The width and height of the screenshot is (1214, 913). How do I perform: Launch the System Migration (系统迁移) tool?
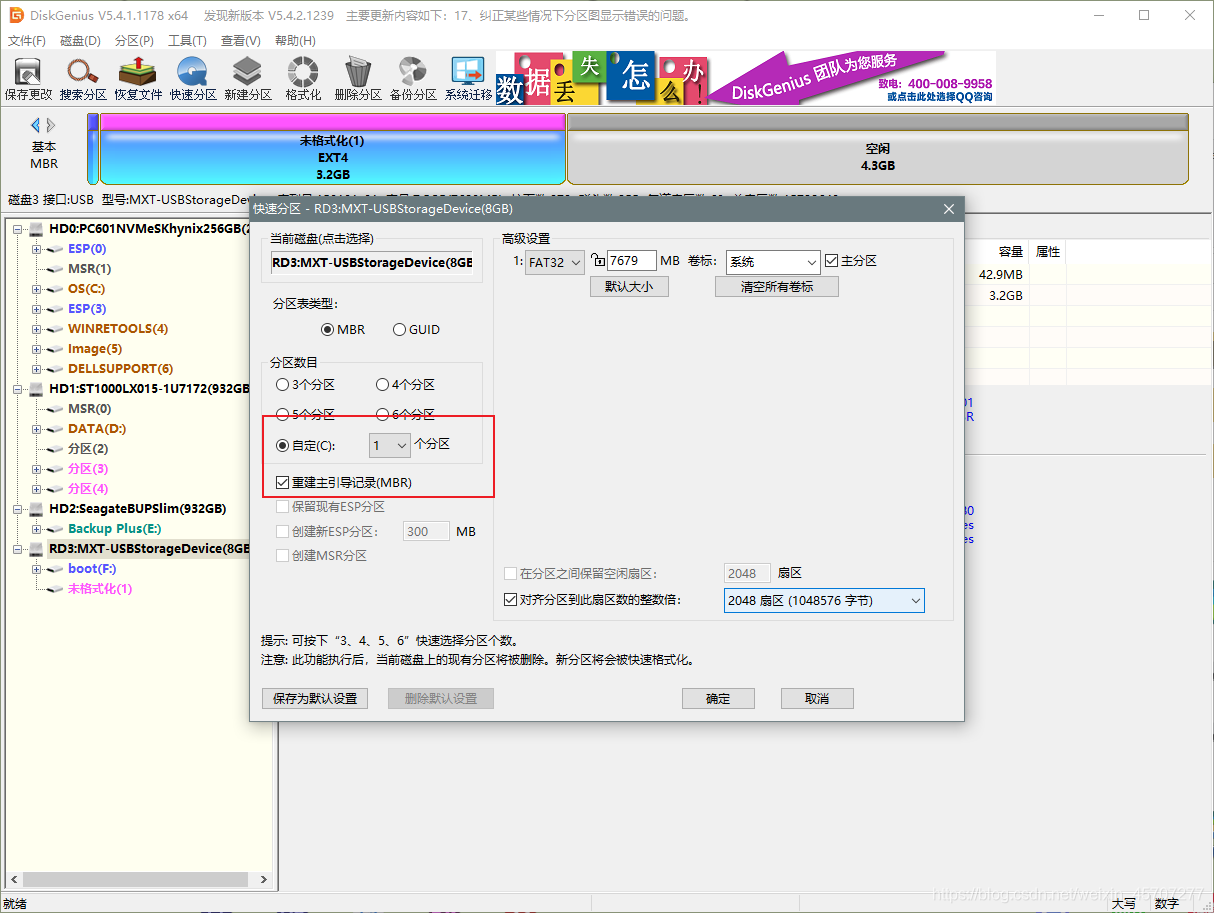(x=469, y=78)
